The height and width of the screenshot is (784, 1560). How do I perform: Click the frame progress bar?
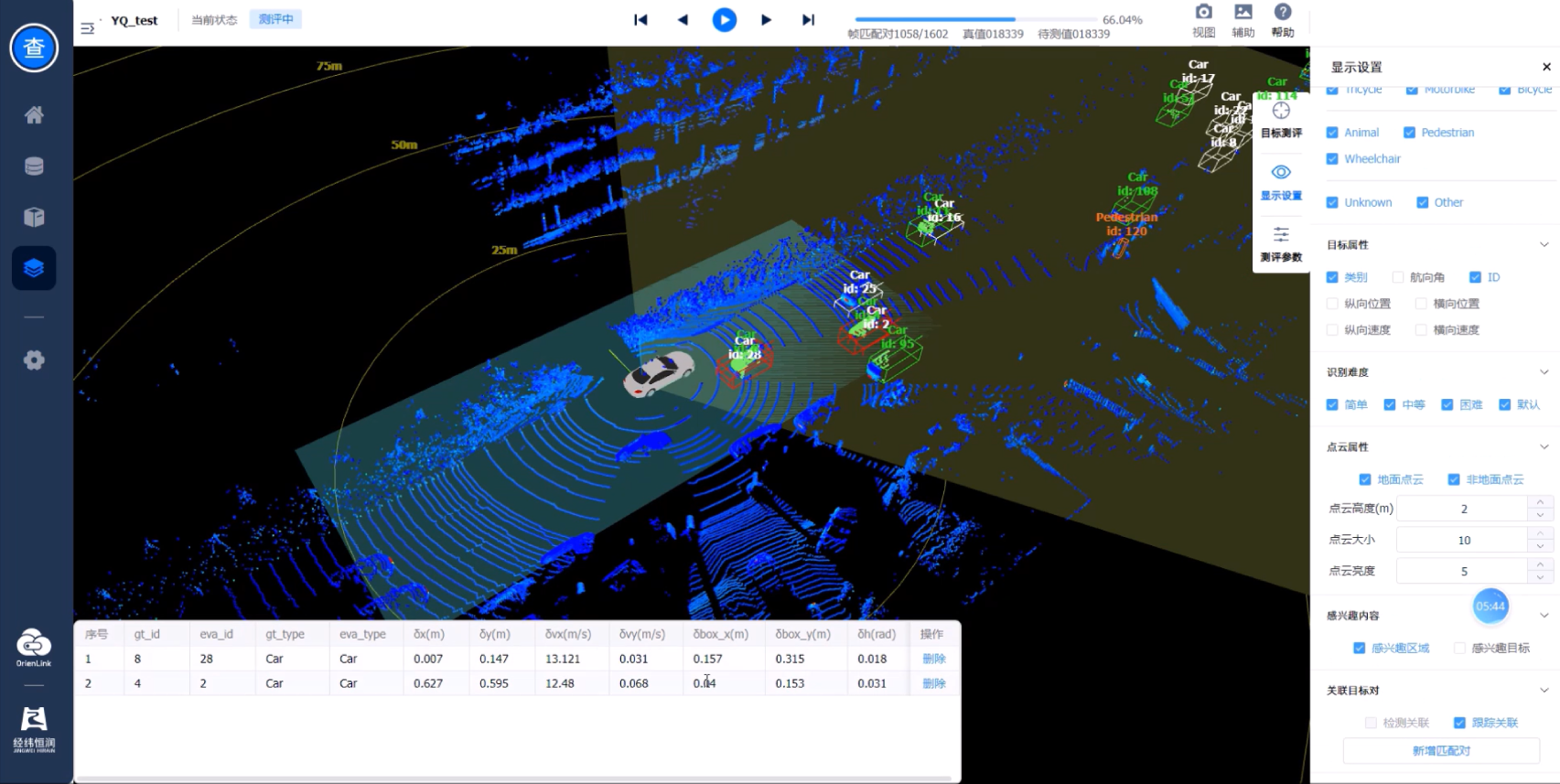click(974, 19)
